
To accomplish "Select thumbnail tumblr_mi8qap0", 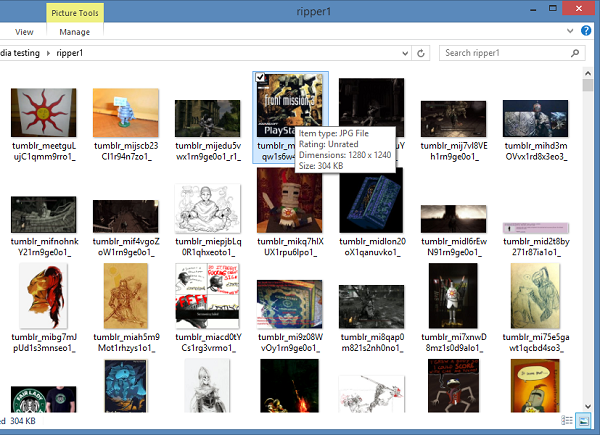I will (x=371, y=306).
